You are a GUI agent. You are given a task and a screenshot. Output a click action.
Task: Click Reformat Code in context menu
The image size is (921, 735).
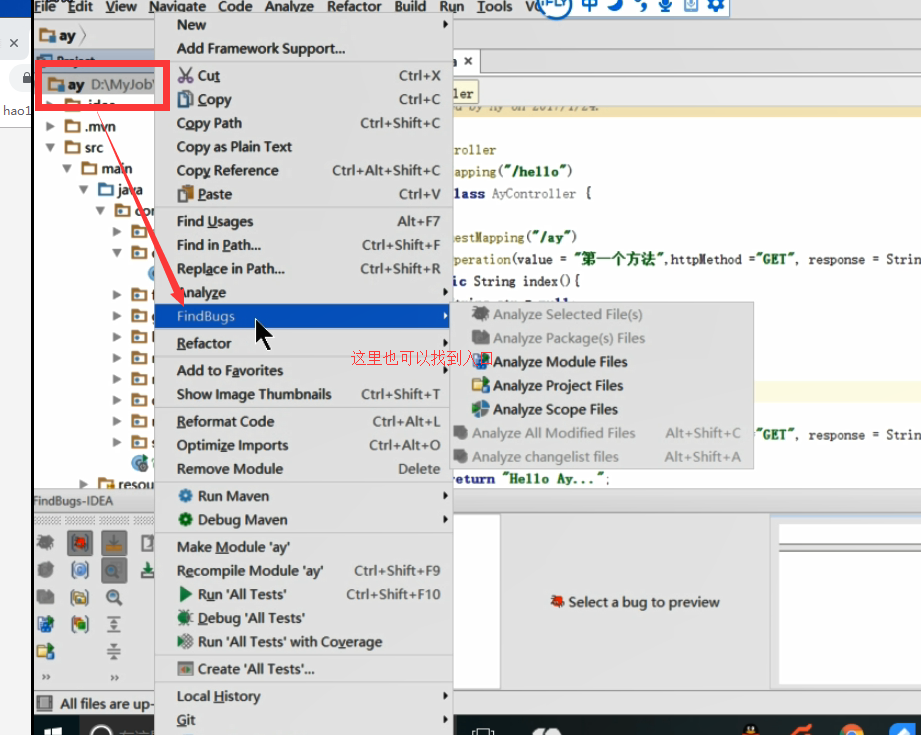click(303, 421)
